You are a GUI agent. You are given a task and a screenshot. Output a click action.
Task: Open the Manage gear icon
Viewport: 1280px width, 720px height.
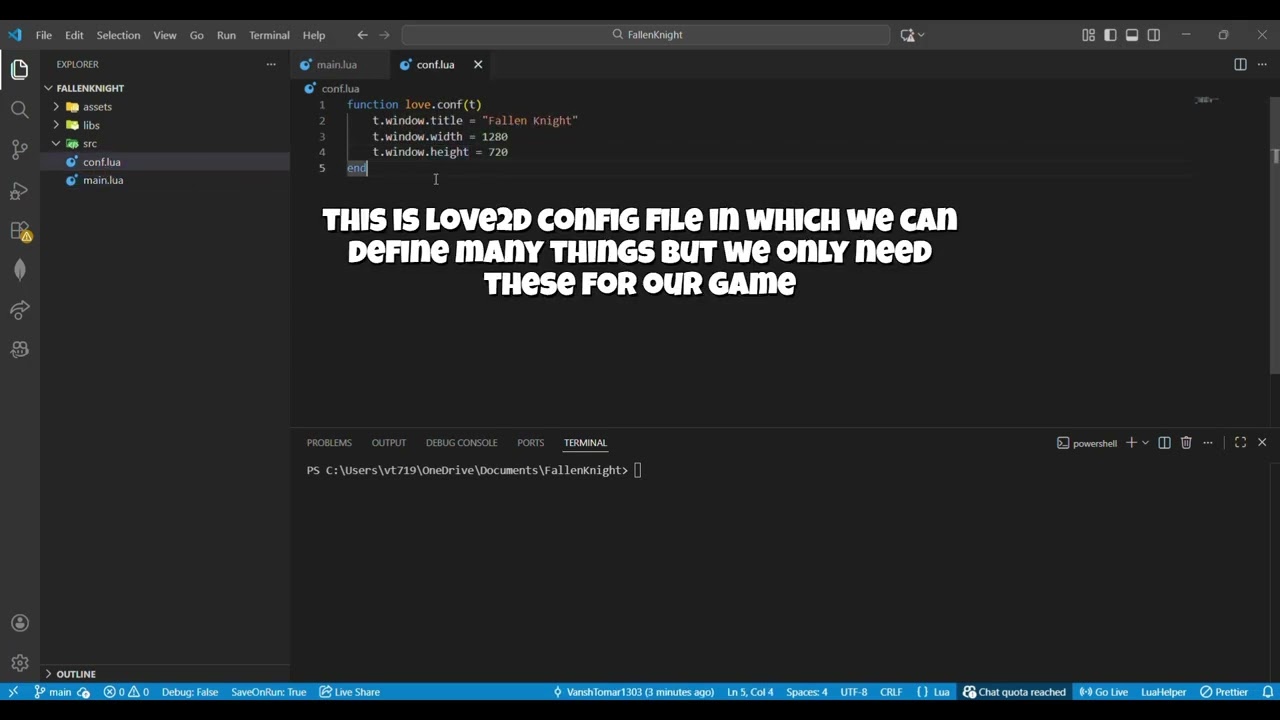[20, 663]
